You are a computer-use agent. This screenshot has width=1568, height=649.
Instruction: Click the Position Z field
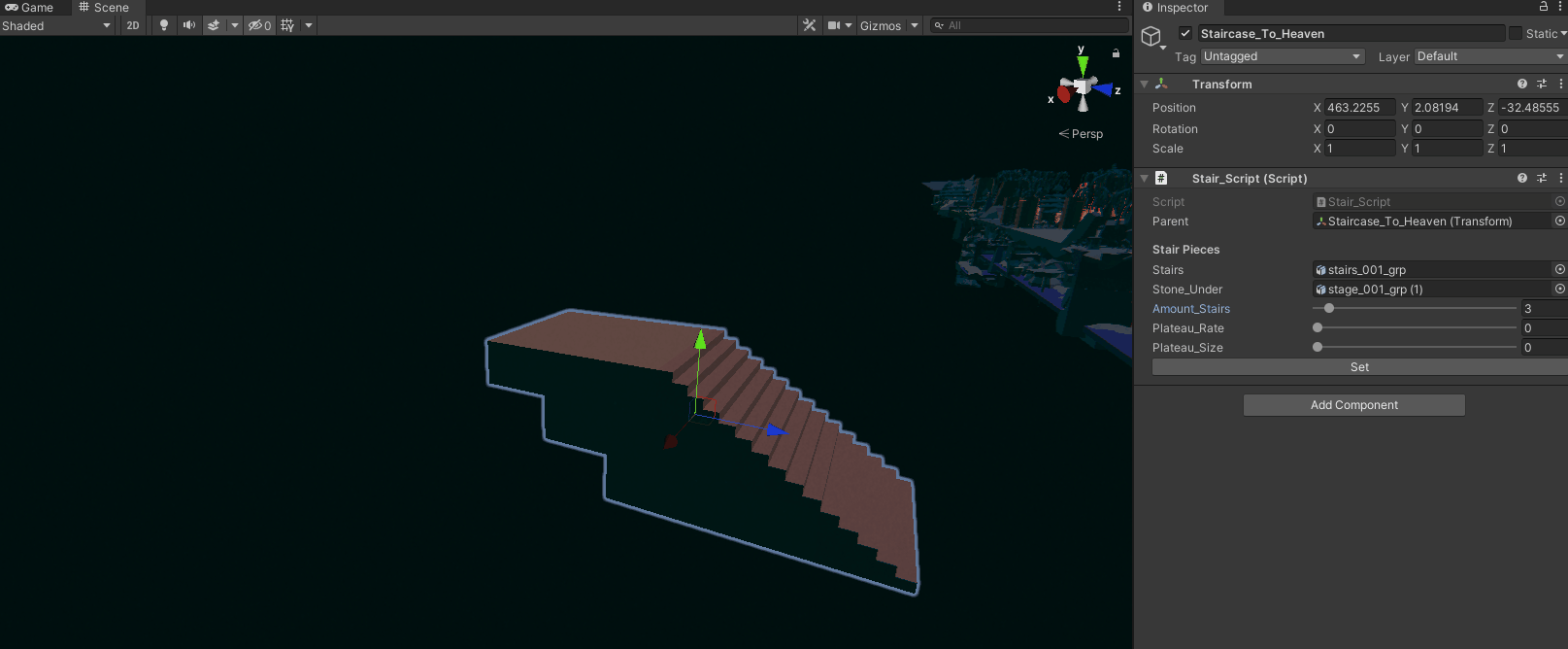pyautogui.click(x=1533, y=108)
